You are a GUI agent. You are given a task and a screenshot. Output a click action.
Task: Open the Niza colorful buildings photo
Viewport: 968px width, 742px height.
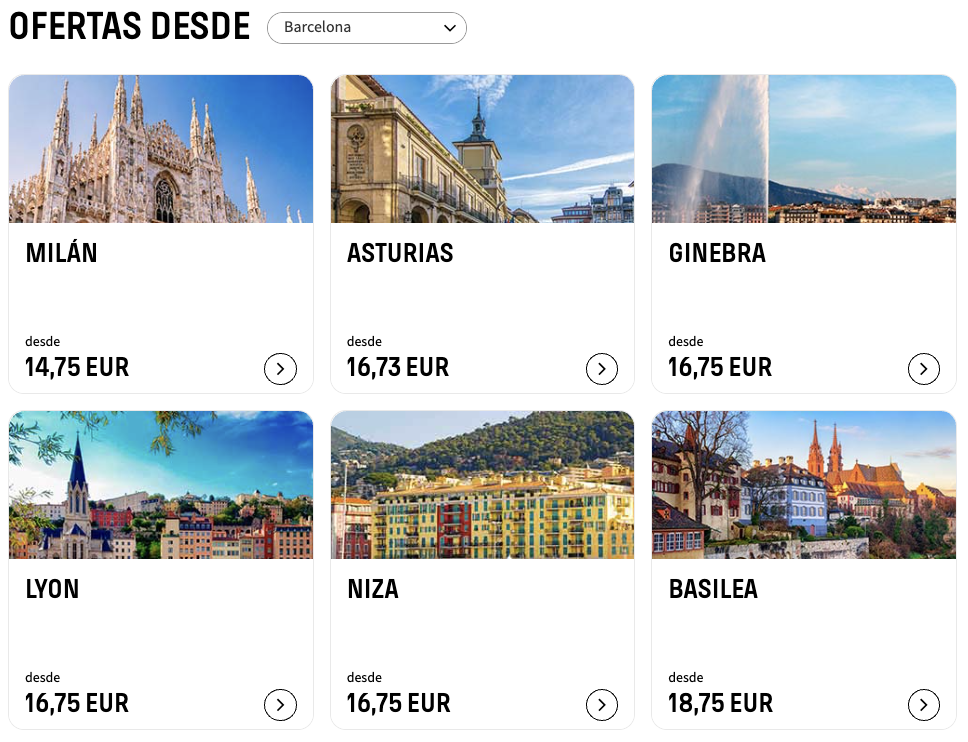(483, 485)
